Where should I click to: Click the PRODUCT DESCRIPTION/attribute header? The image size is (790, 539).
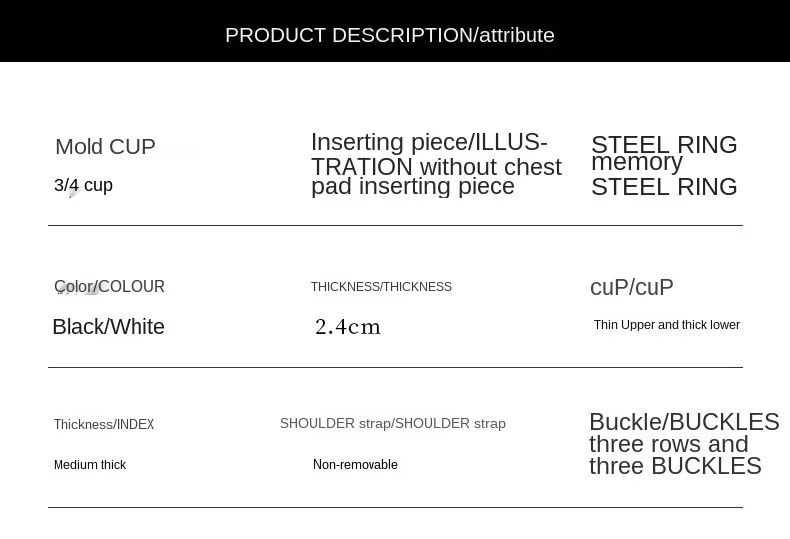pos(389,35)
